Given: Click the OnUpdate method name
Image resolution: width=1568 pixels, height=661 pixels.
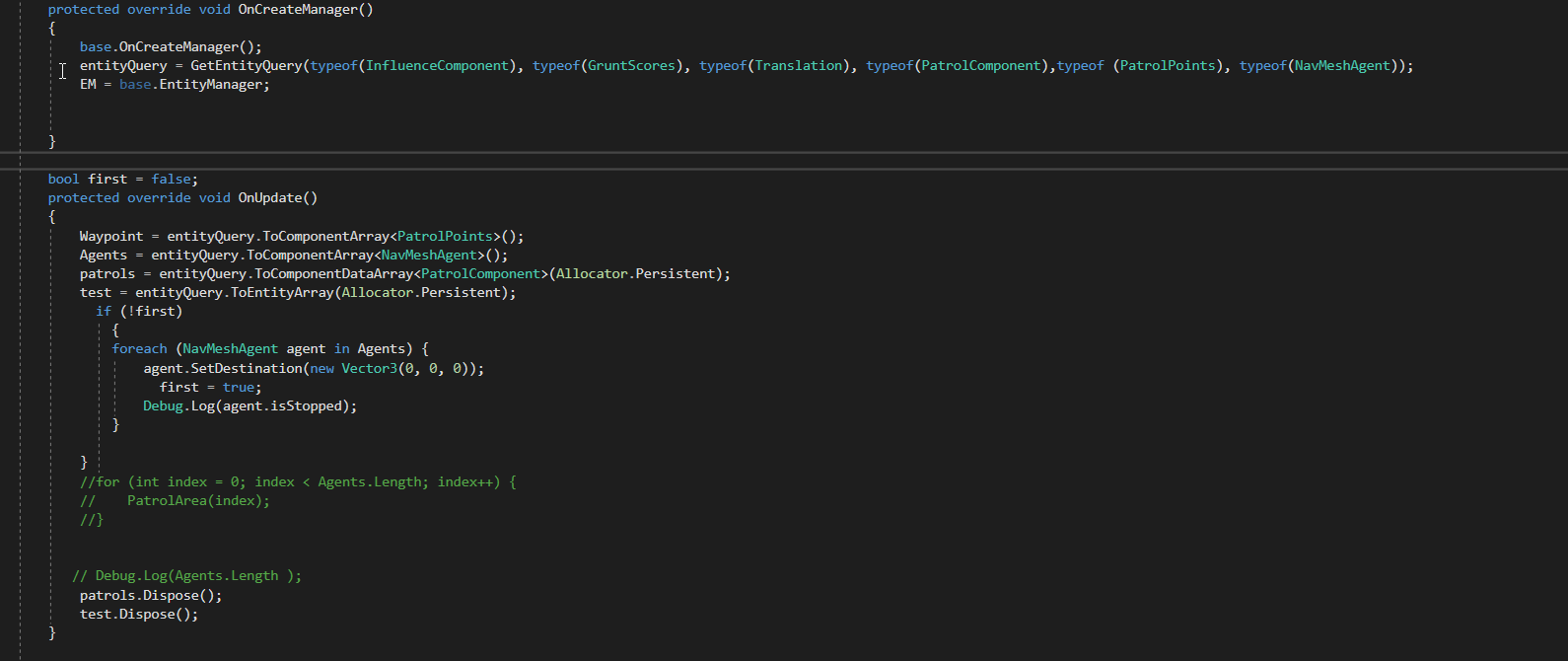Looking at the screenshot, I should [x=270, y=197].
